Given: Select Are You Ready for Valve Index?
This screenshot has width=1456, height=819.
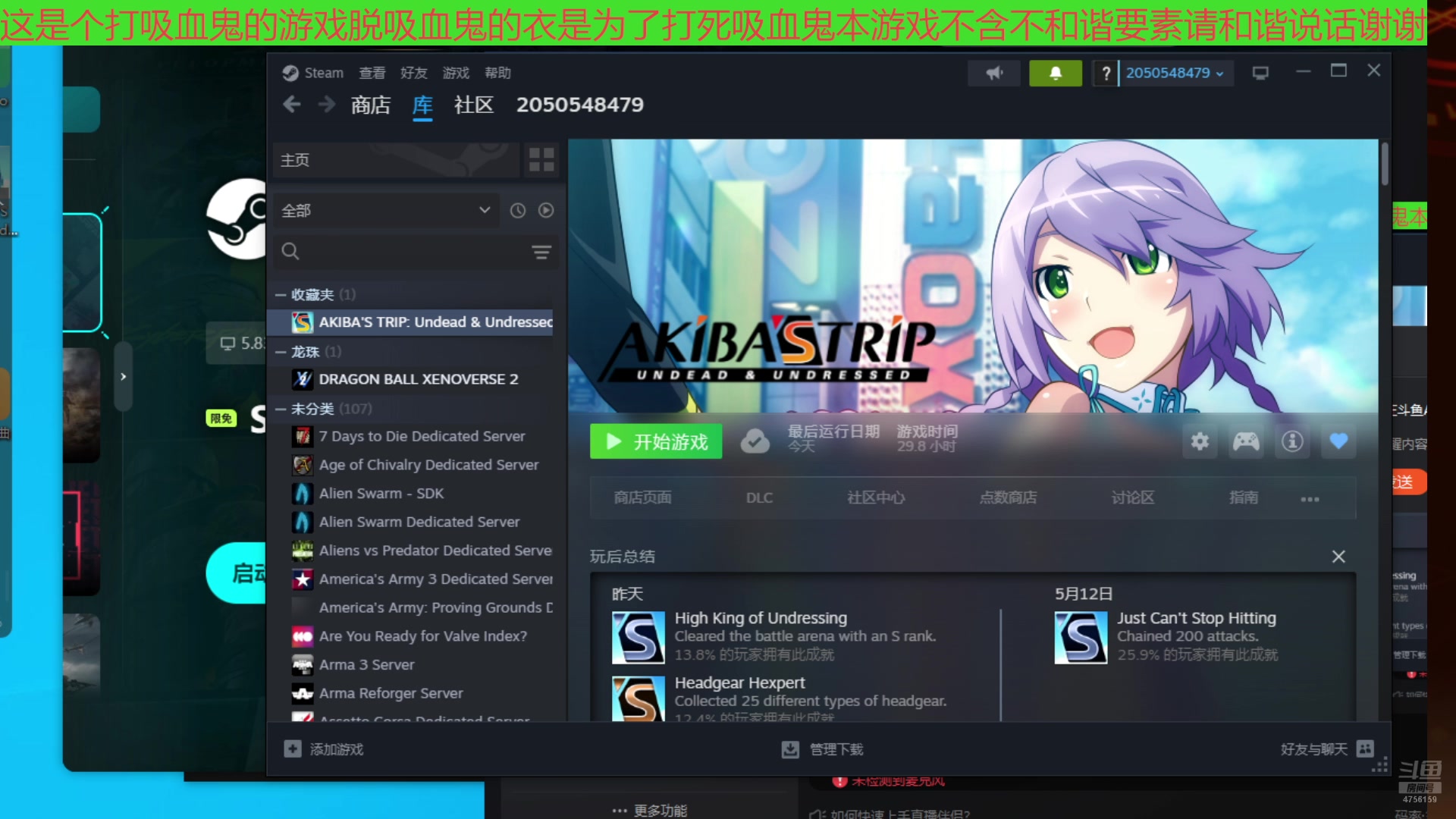Looking at the screenshot, I should pos(410,636).
